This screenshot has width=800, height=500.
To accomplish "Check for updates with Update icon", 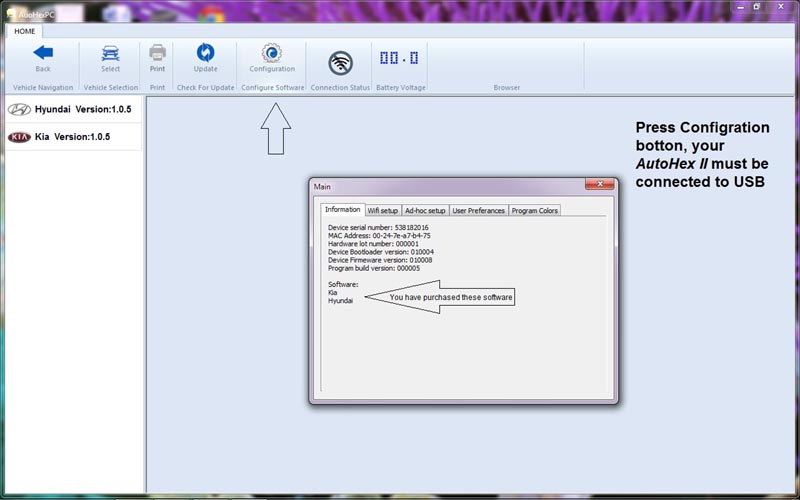I will pos(206,52).
